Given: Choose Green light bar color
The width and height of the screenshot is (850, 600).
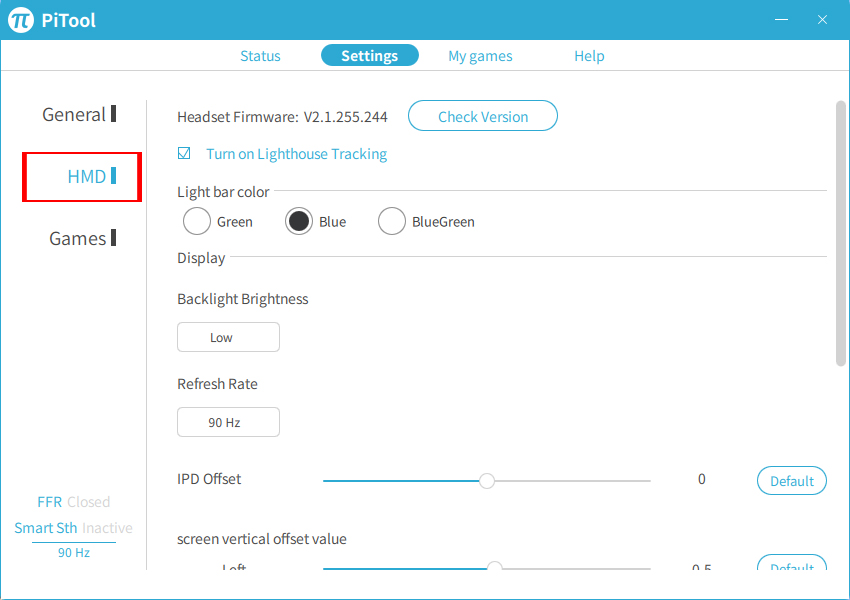Looking at the screenshot, I should coord(197,221).
